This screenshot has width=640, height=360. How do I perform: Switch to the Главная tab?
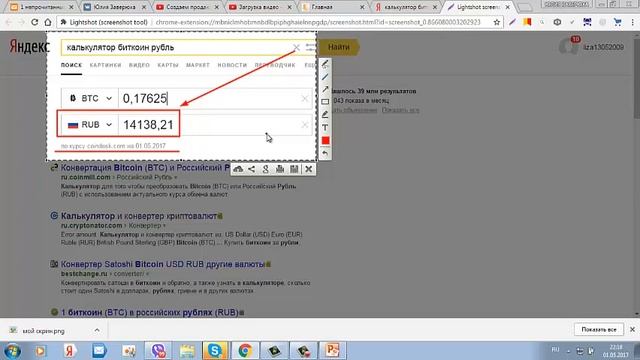[x=332, y=7]
